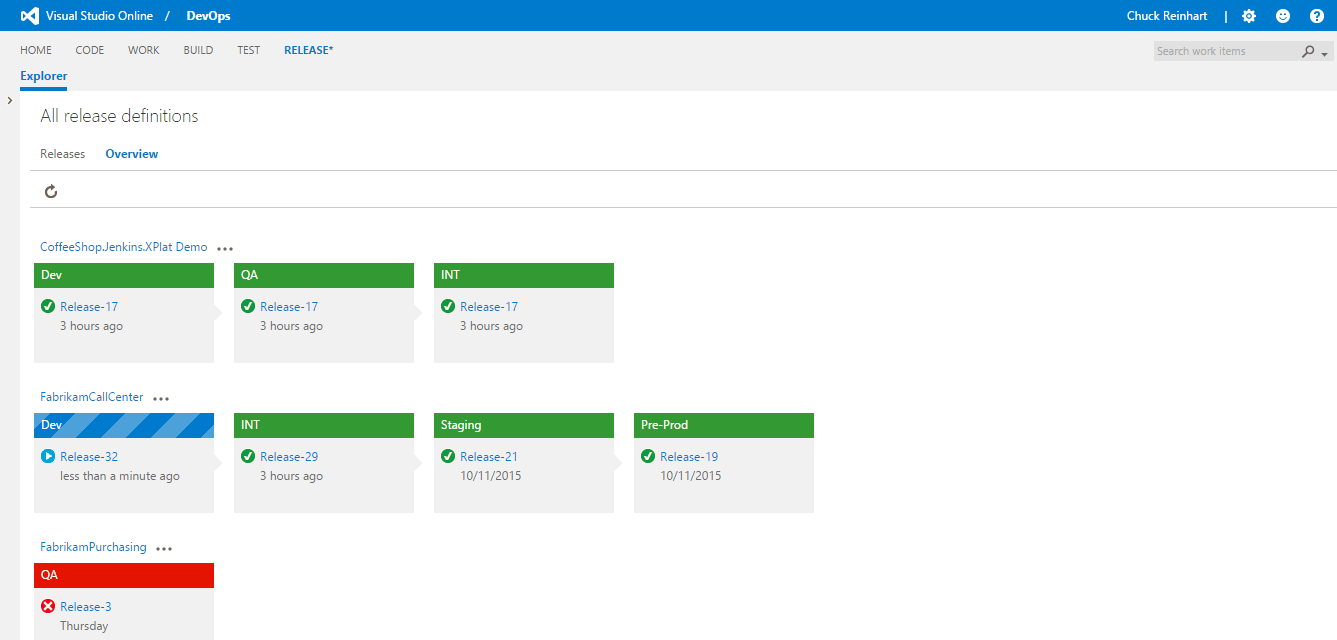The height and width of the screenshot is (640, 1337).
Task: Open the Release-21 link
Action: (x=489, y=457)
